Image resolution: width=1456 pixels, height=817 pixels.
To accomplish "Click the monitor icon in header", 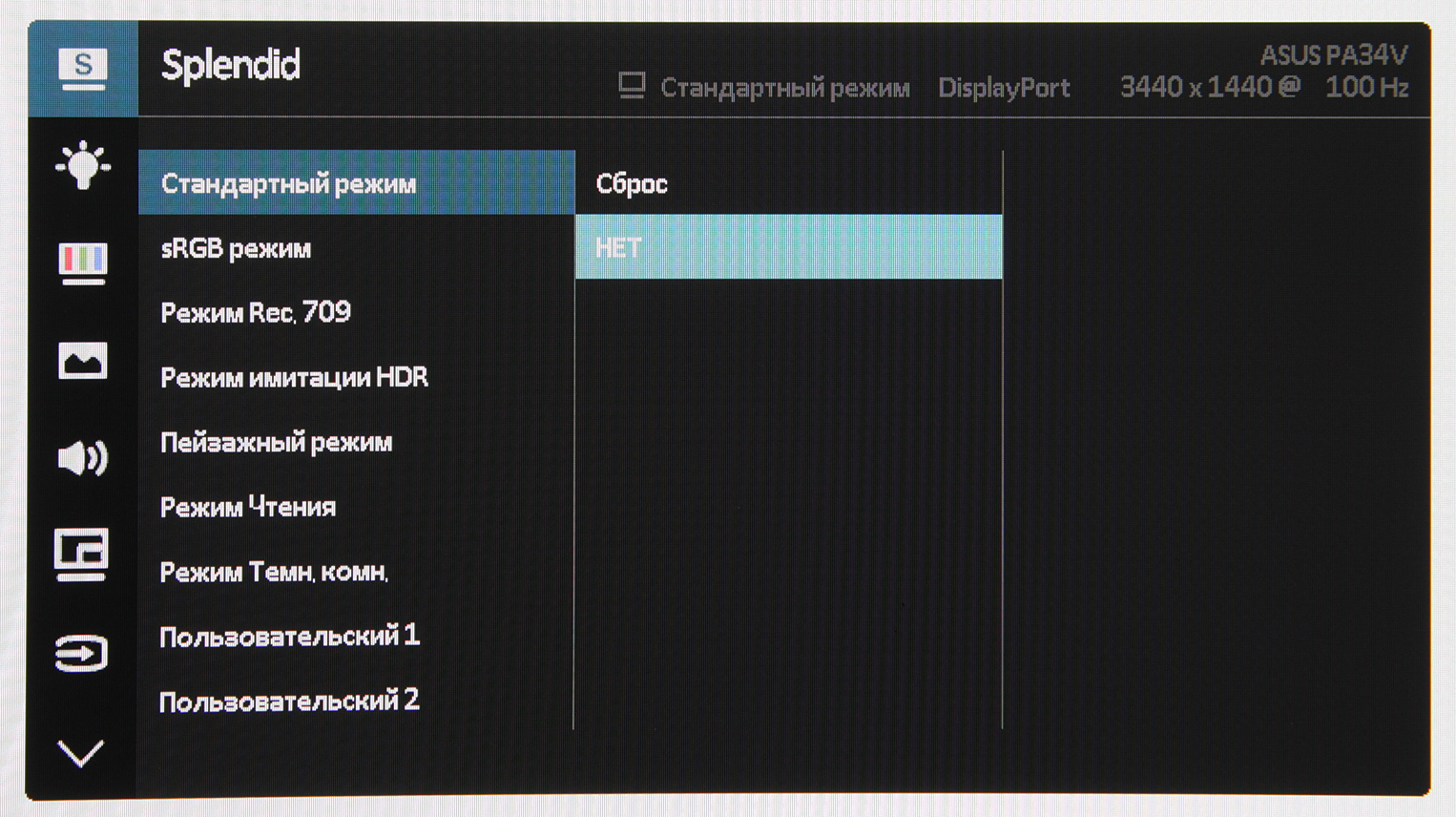I will click(632, 87).
